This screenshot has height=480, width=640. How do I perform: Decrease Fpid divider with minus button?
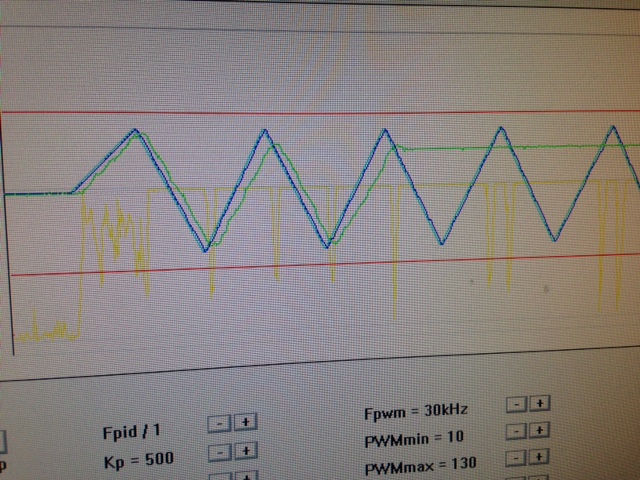tap(219, 424)
